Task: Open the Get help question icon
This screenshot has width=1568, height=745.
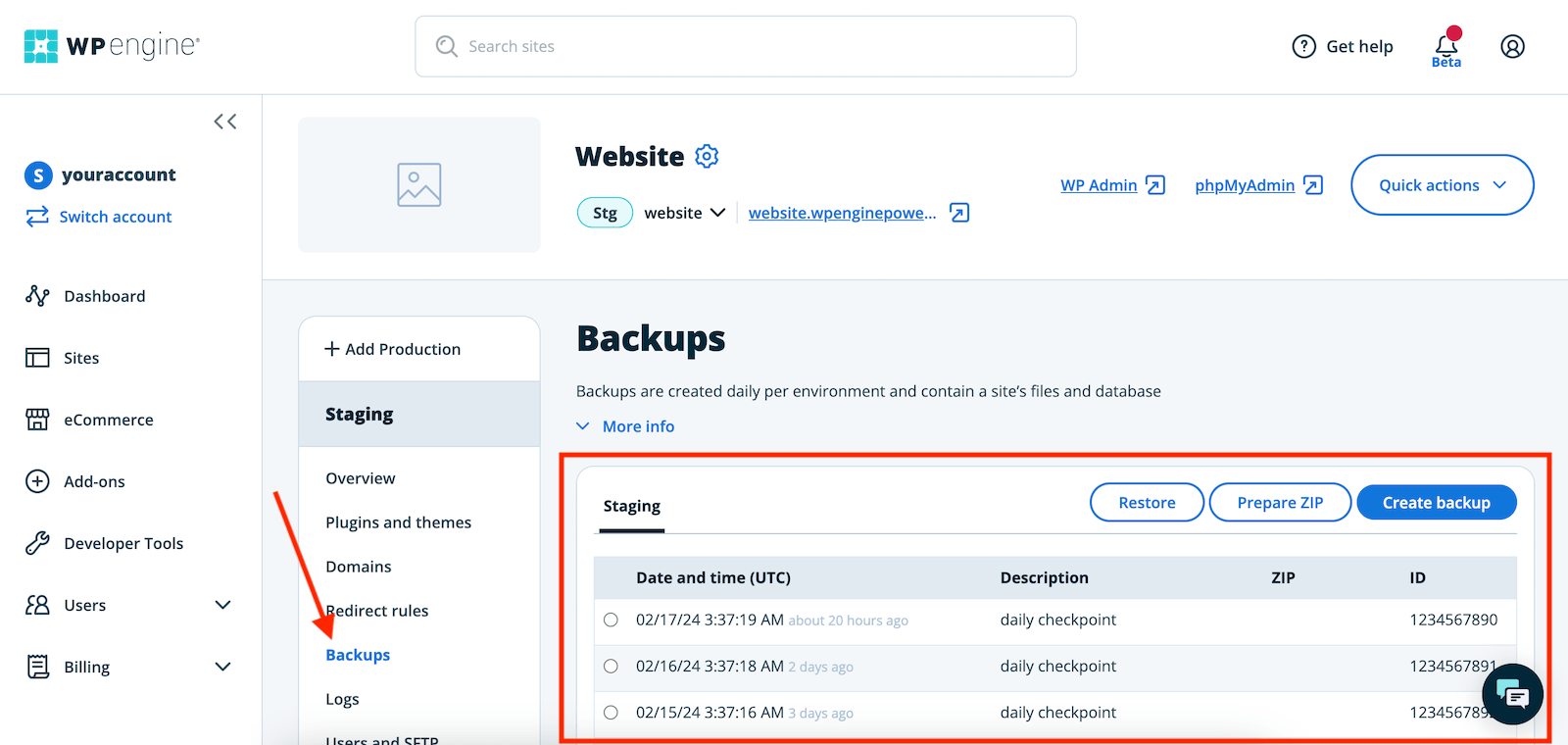Action: [x=1303, y=46]
